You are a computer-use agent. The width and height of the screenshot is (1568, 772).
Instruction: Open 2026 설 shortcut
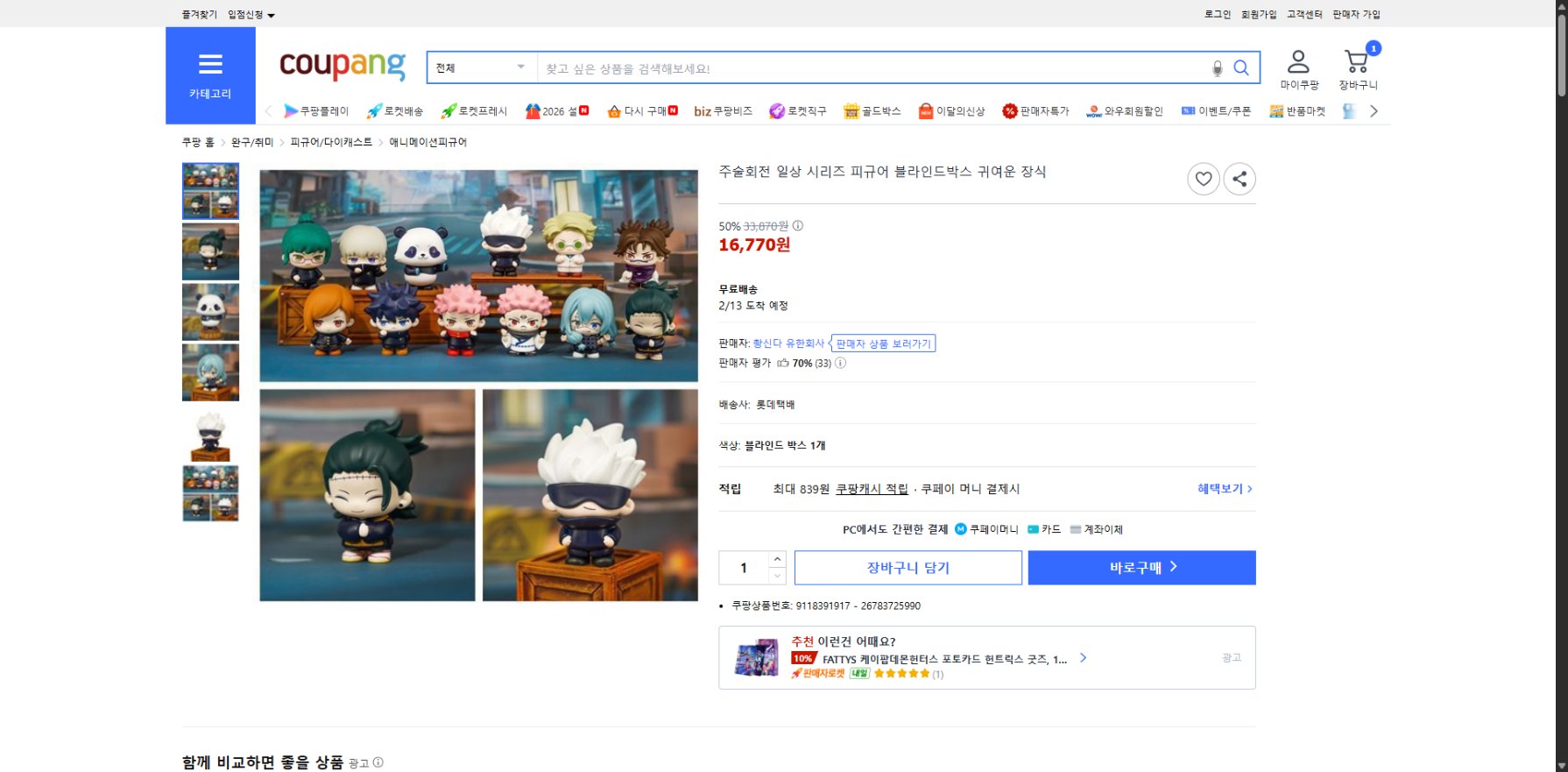coord(557,111)
